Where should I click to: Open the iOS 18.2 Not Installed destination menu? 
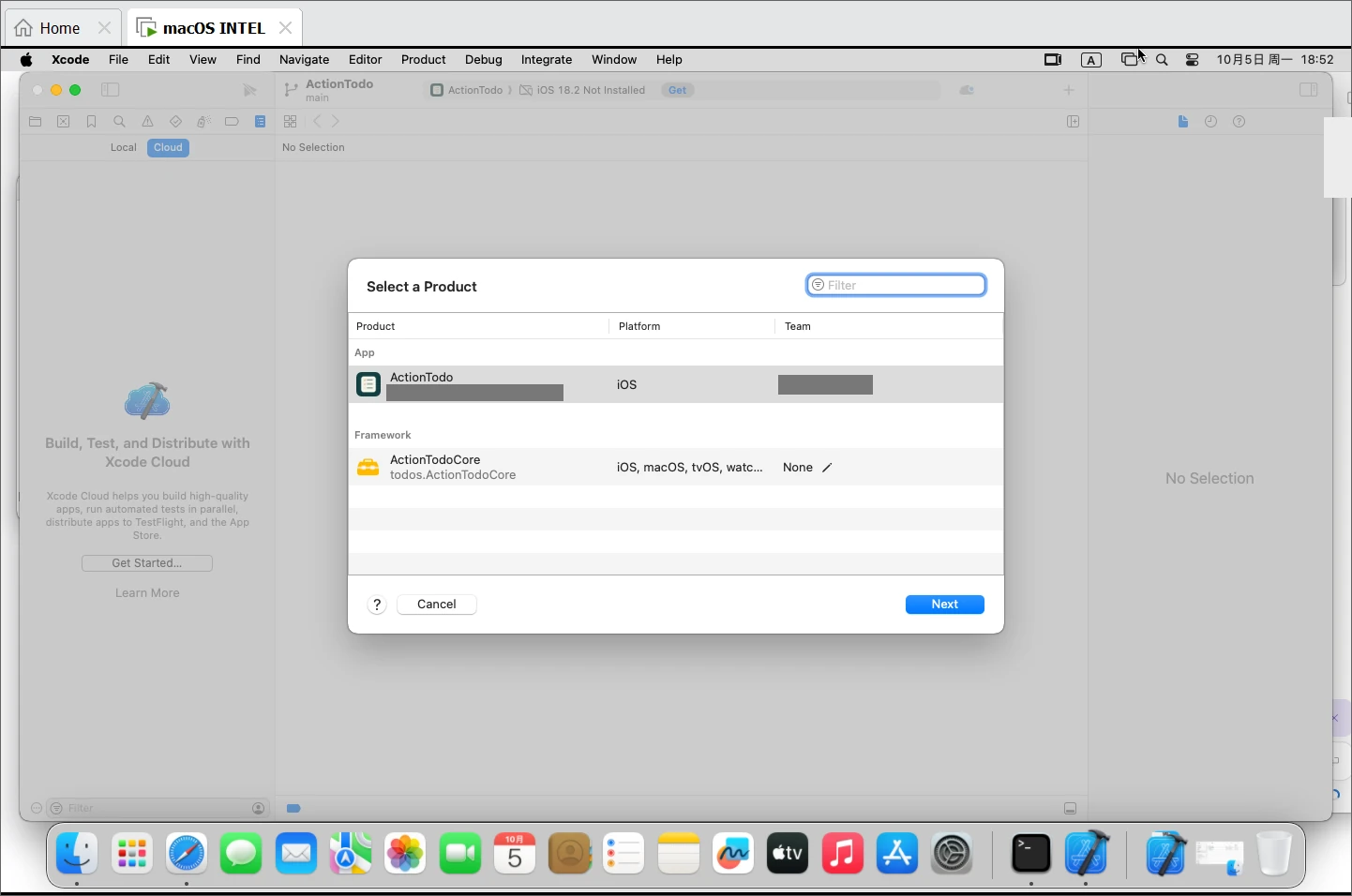(583, 90)
